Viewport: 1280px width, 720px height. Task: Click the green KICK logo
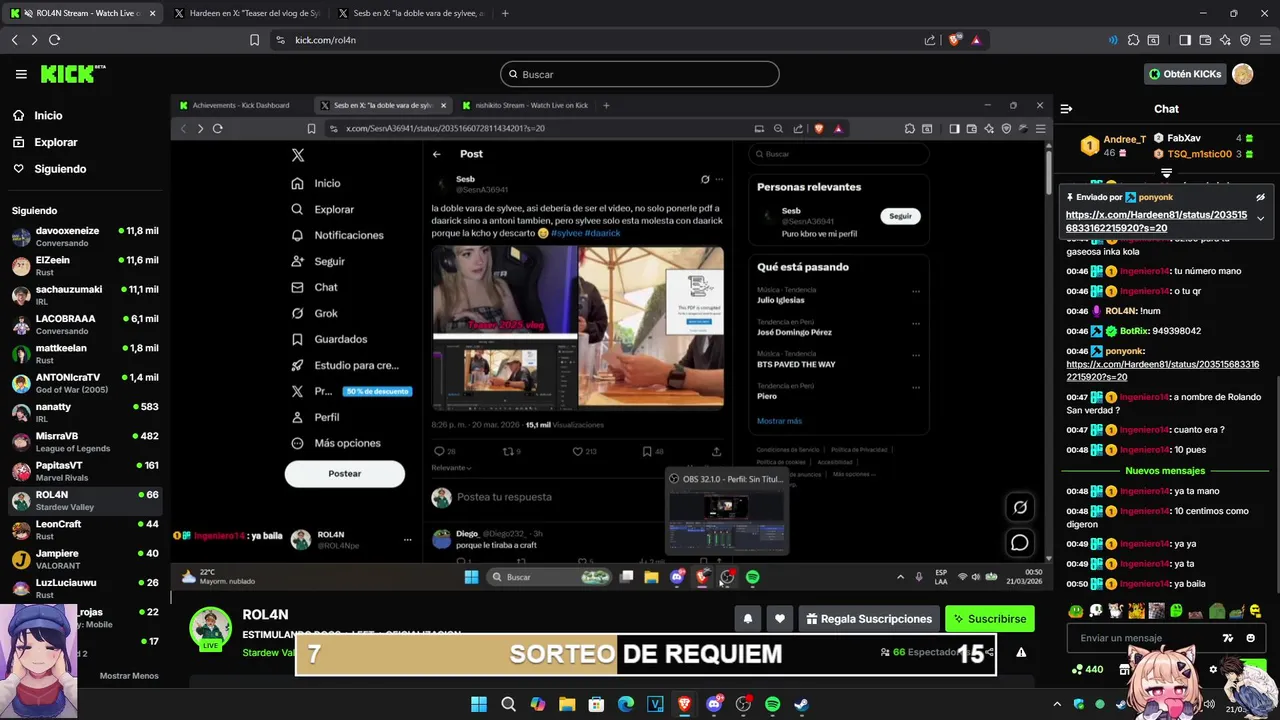[x=72, y=74]
